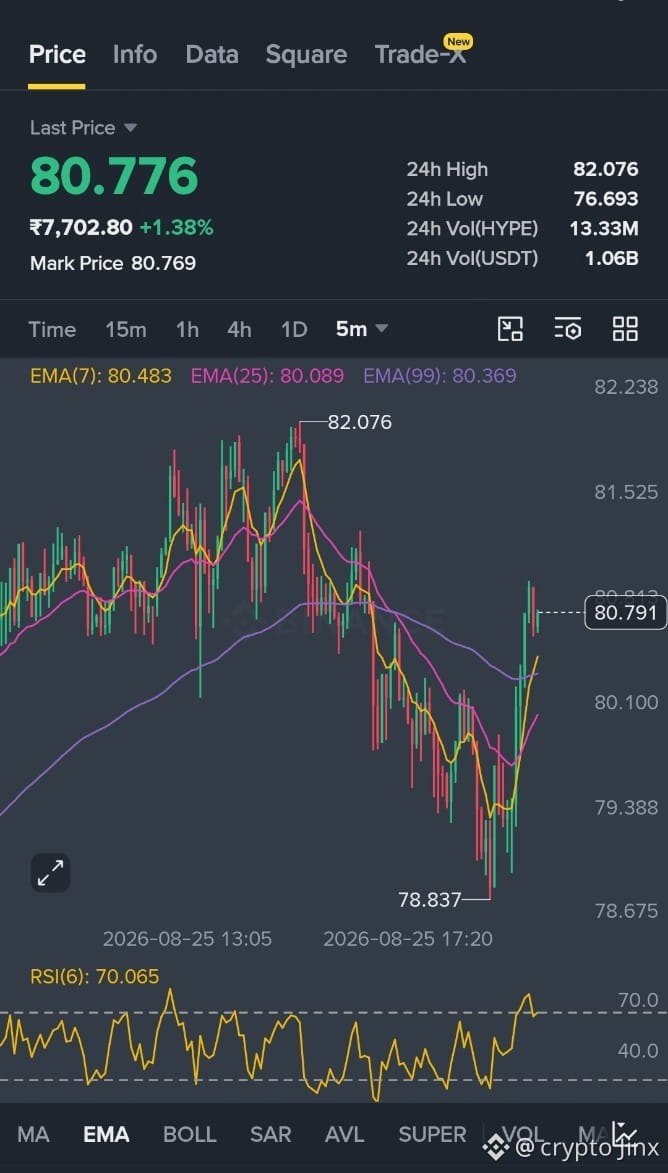
Task: Switch to the Info tab
Action: (135, 55)
